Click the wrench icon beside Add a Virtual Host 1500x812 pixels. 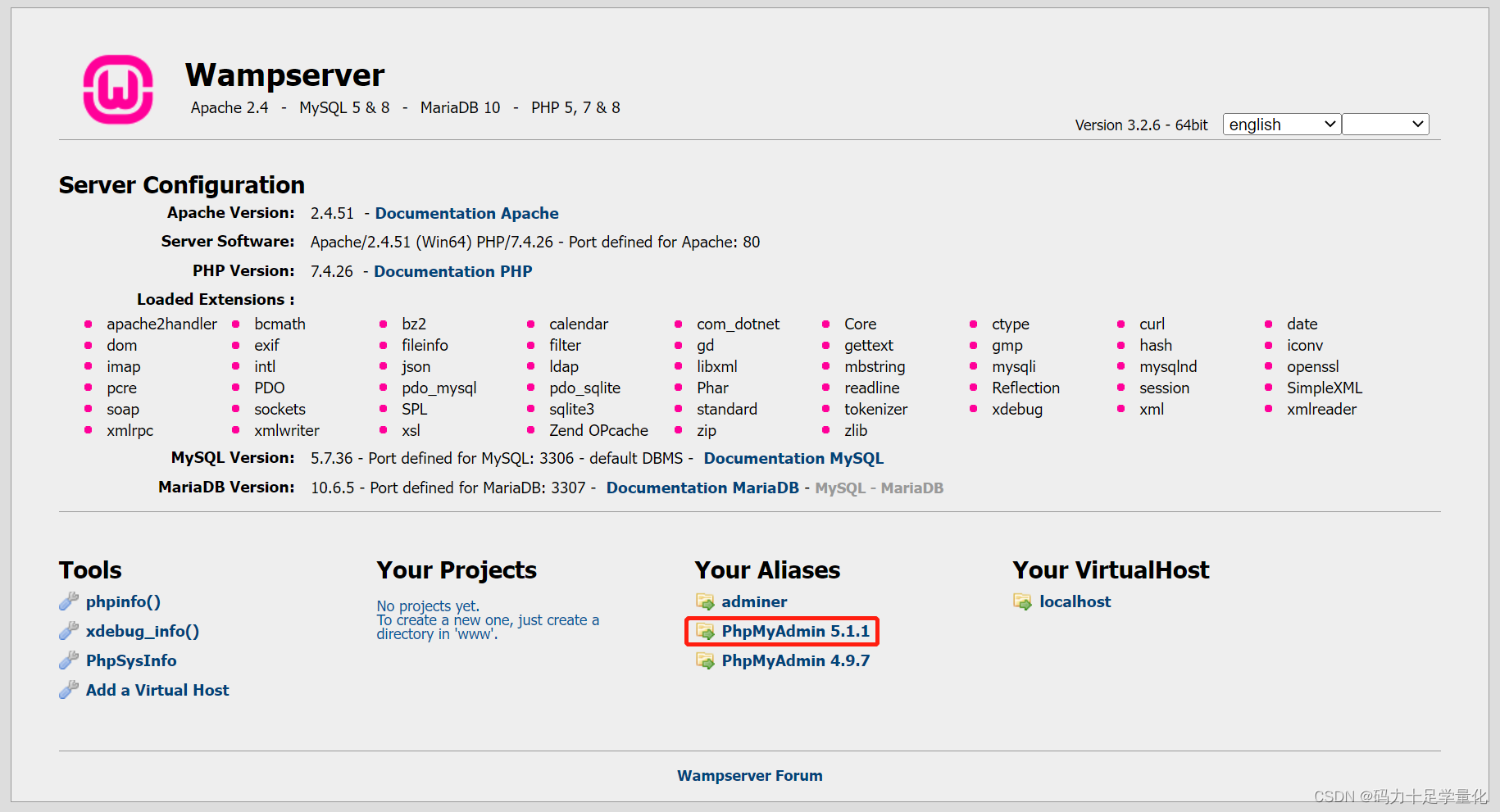pyautogui.click(x=69, y=690)
